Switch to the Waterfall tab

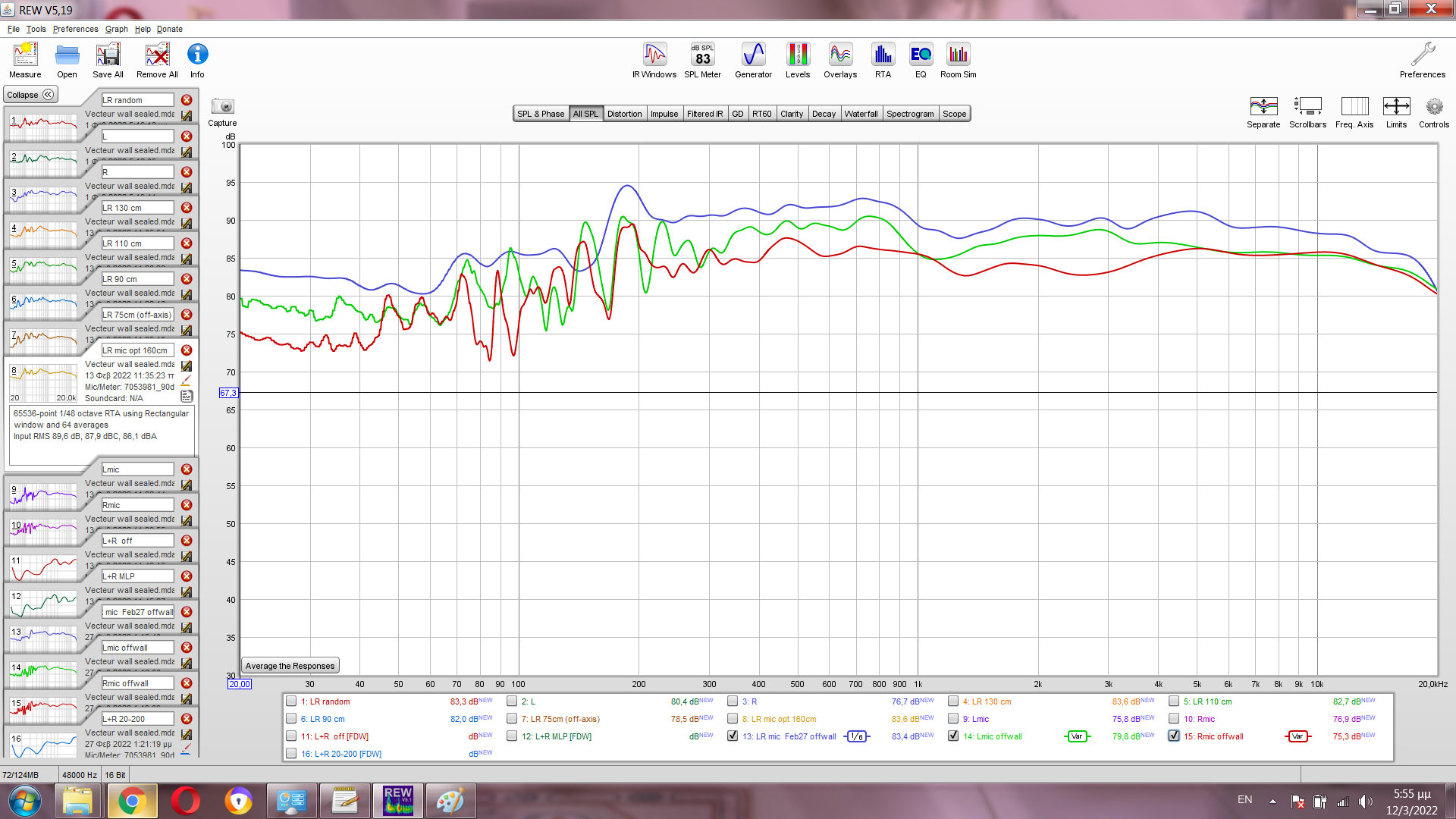[x=861, y=114]
